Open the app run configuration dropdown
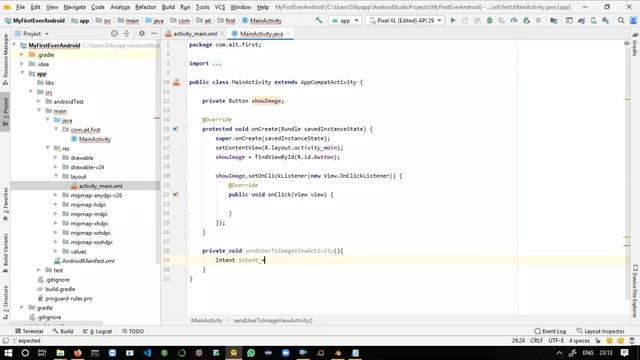The image size is (640, 360). (345, 20)
